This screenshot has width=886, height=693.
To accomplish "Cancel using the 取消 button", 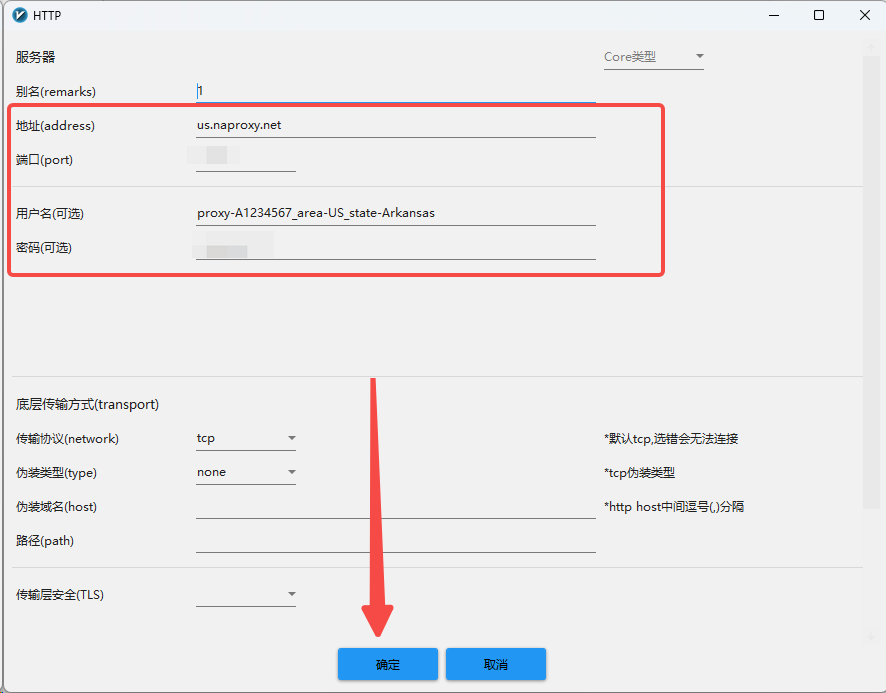I will point(496,664).
